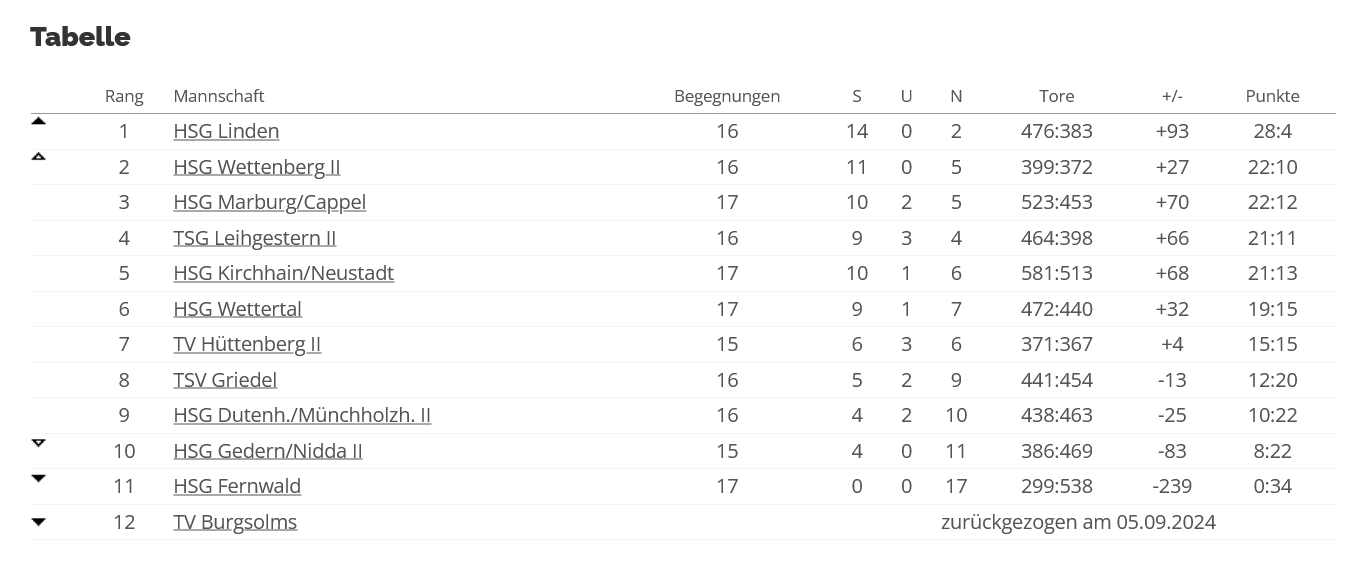Open HSG Gedern/Nidda II team link
This screenshot has width=1363, height=562.
click(x=268, y=451)
